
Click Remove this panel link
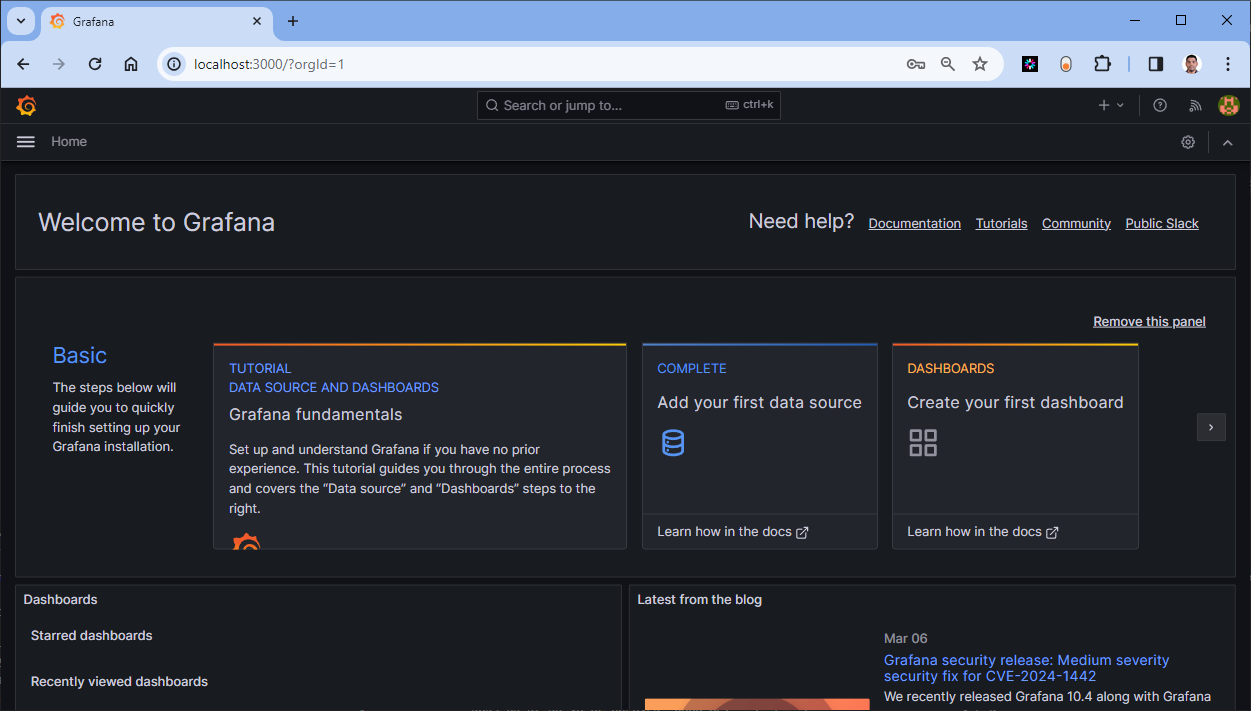coord(1149,321)
